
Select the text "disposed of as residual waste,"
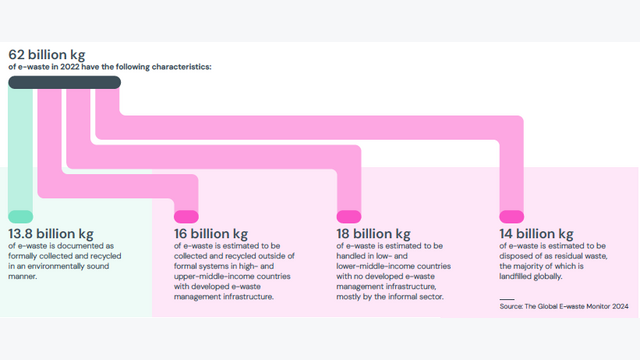point(553,256)
